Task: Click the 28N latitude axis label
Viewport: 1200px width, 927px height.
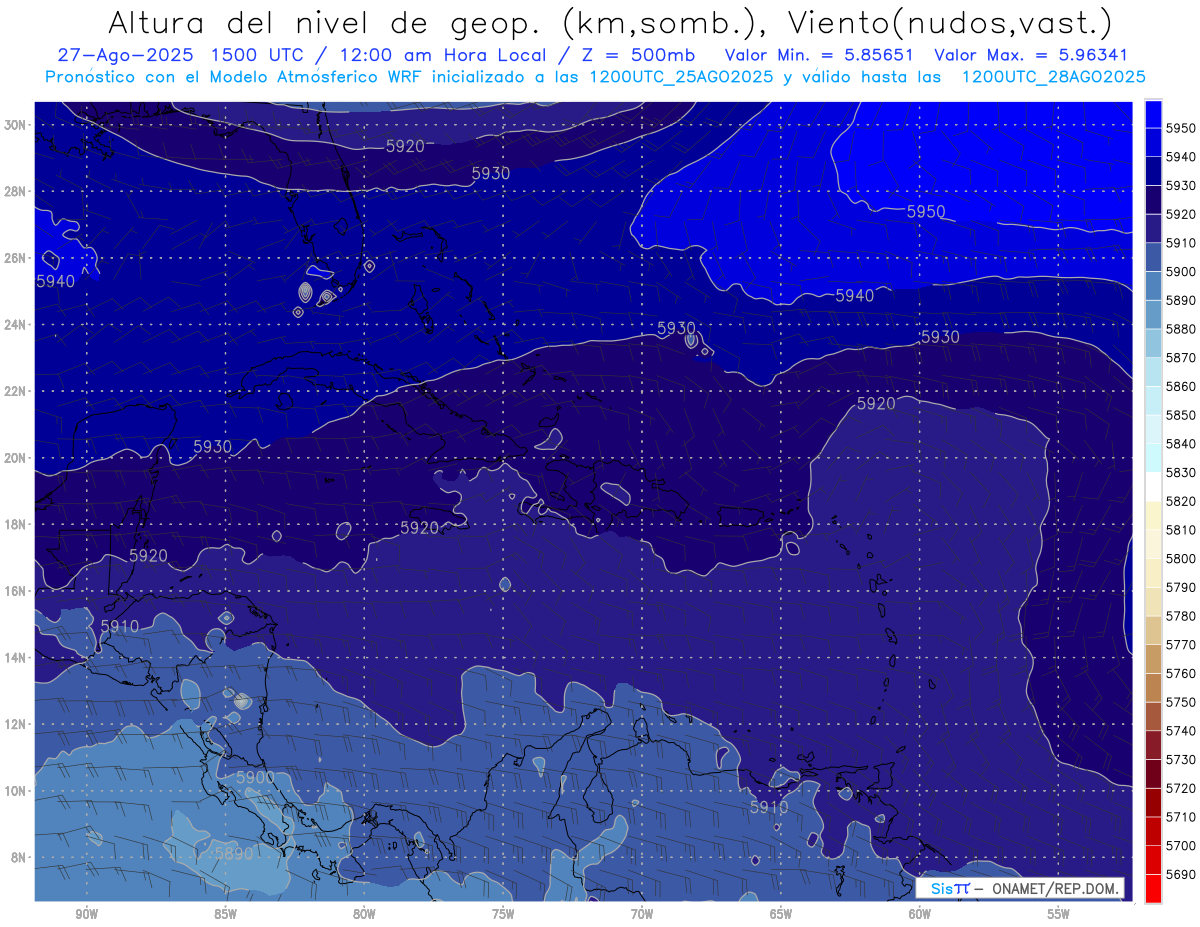Action: pyautogui.click(x=15, y=191)
